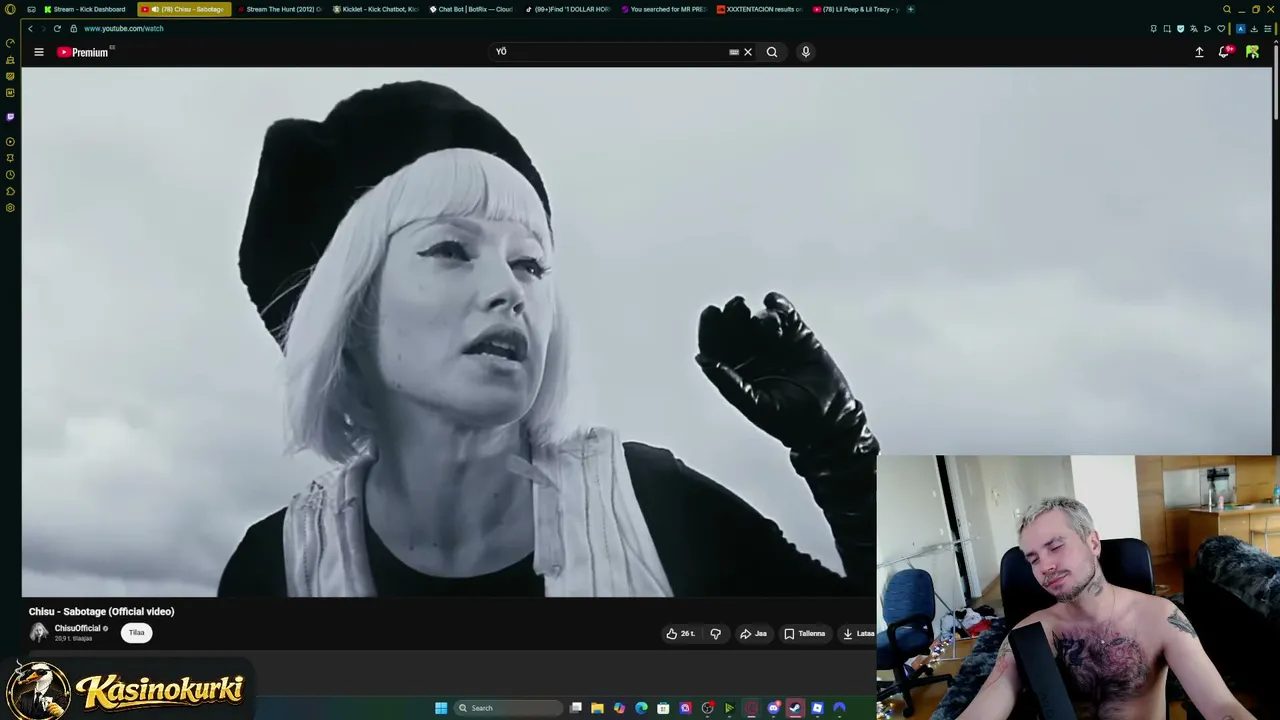Switch to XXXTENTACION results tab

coord(759,9)
